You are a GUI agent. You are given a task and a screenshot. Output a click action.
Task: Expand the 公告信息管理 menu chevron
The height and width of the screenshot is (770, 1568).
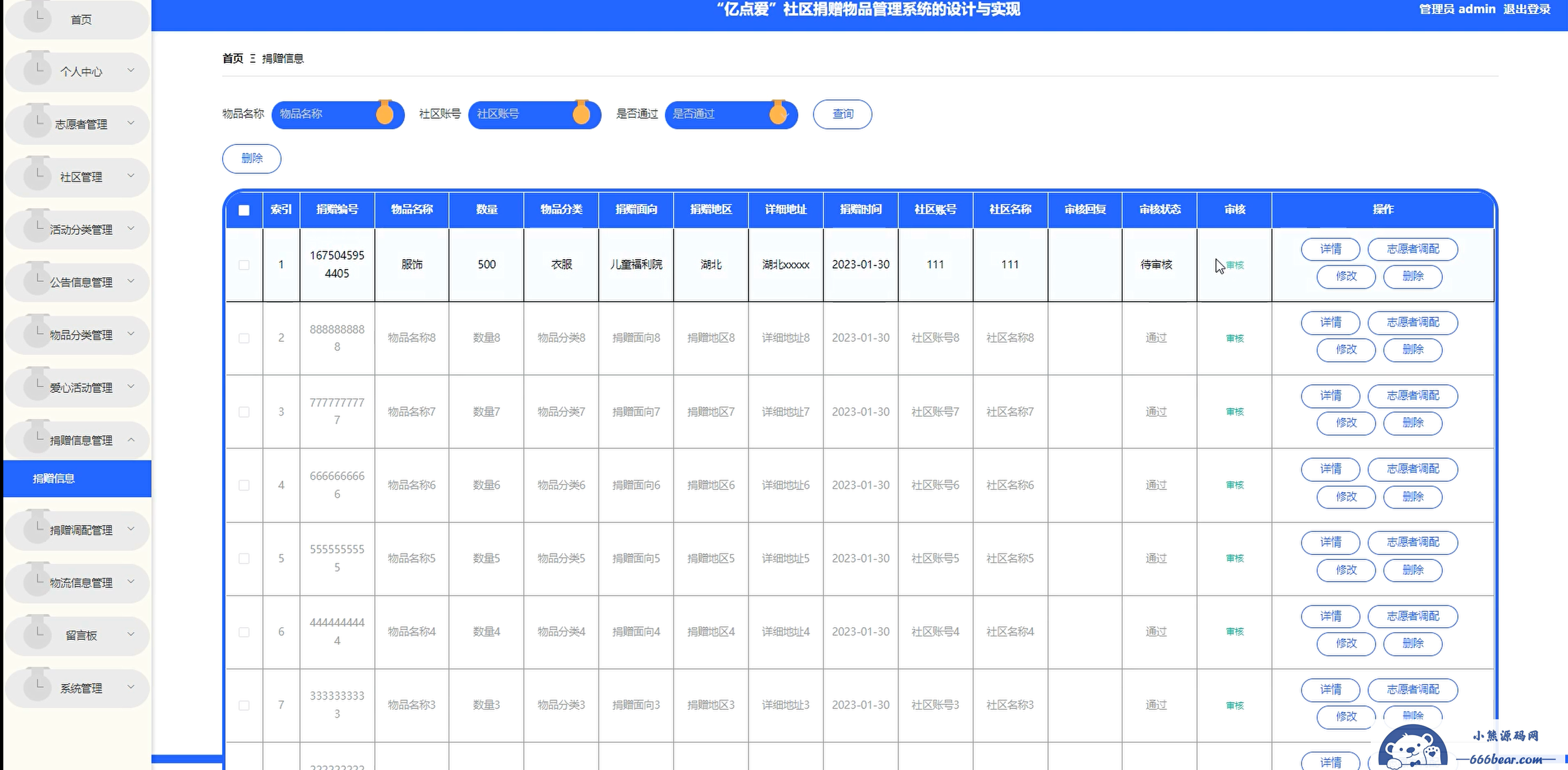[131, 281]
